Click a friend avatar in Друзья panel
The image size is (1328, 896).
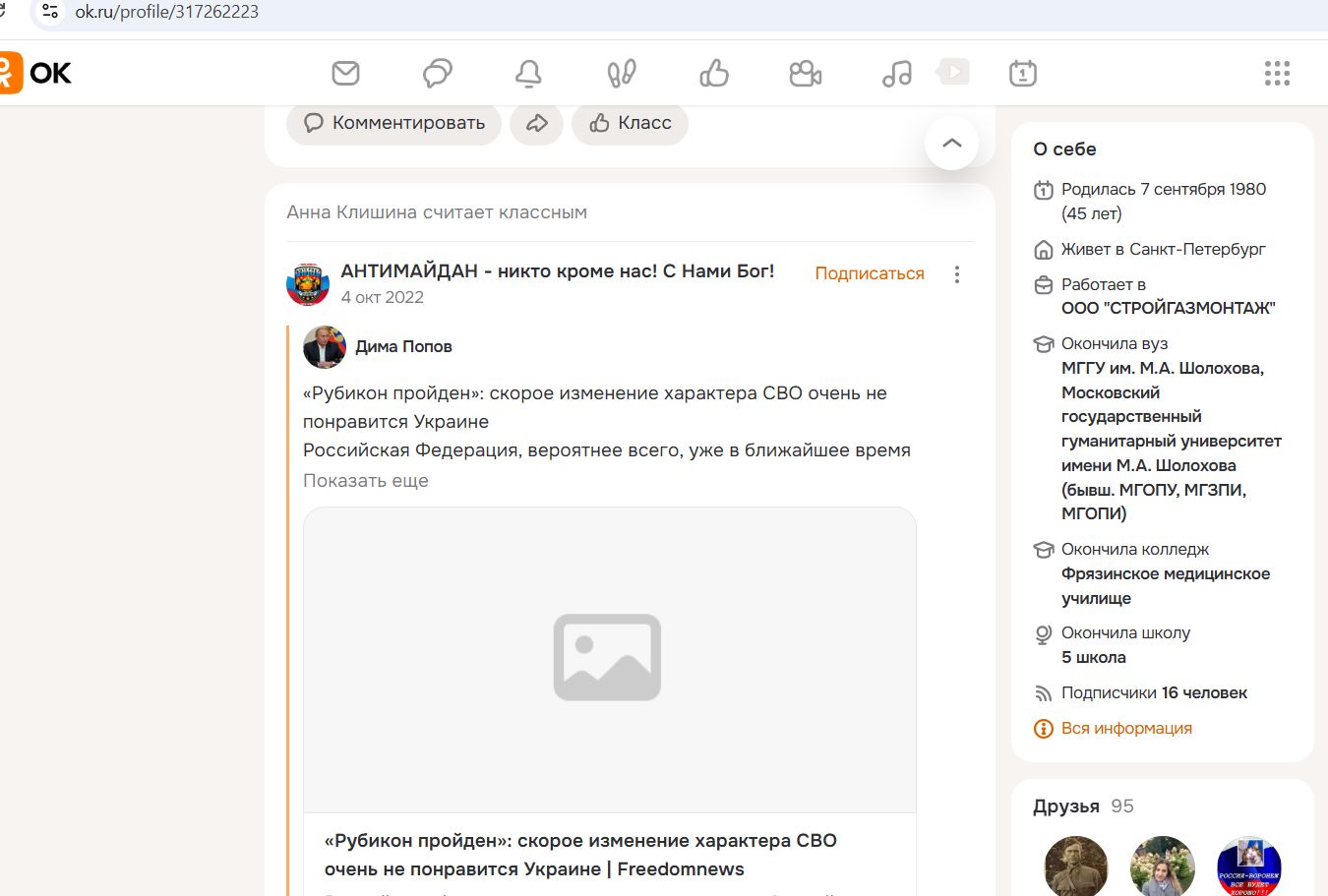[1075, 866]
